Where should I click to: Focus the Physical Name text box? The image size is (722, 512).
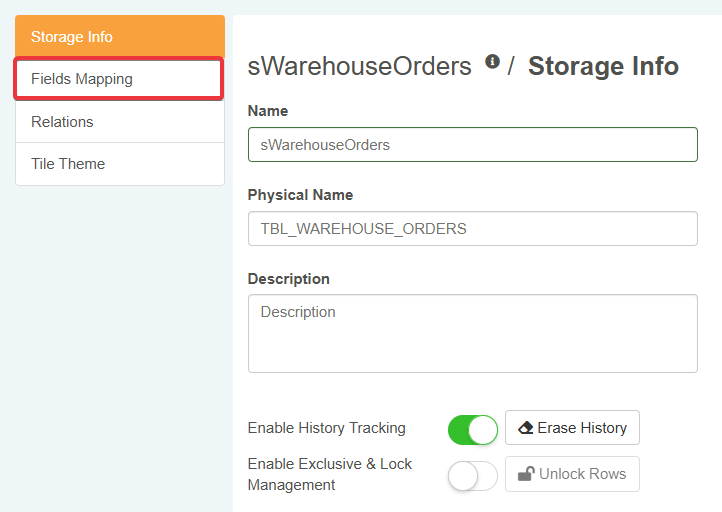tap(472, 229)
